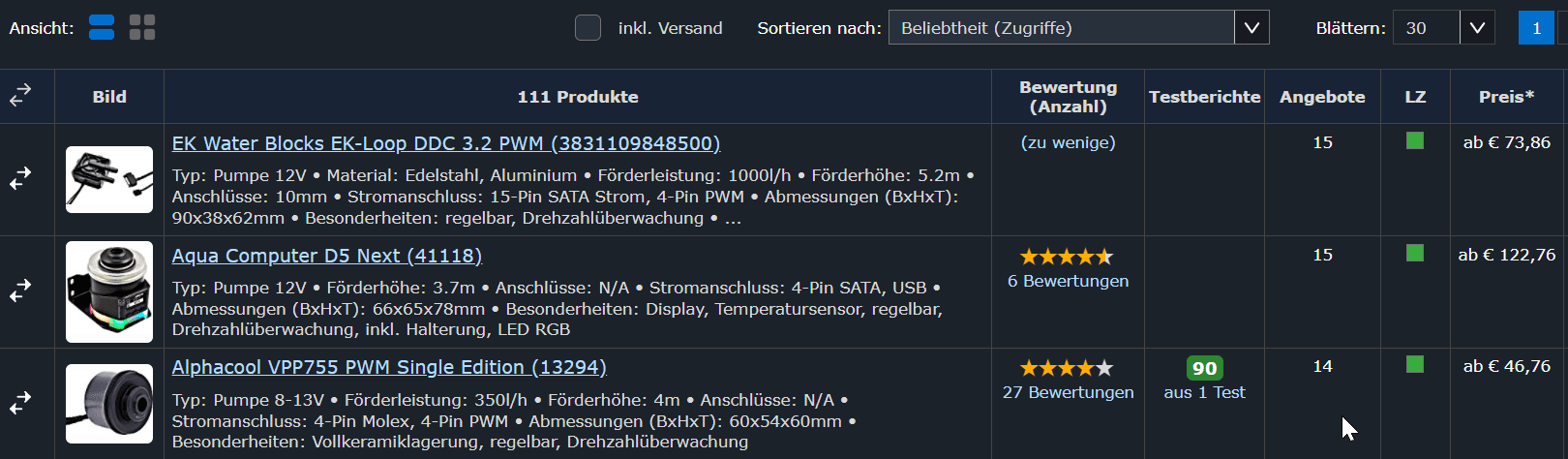This screenshot has height=459, width=1568.
Task: Open Alphacool VPP755 PWM Single Edition link
Action: click(x=389, y=367)
